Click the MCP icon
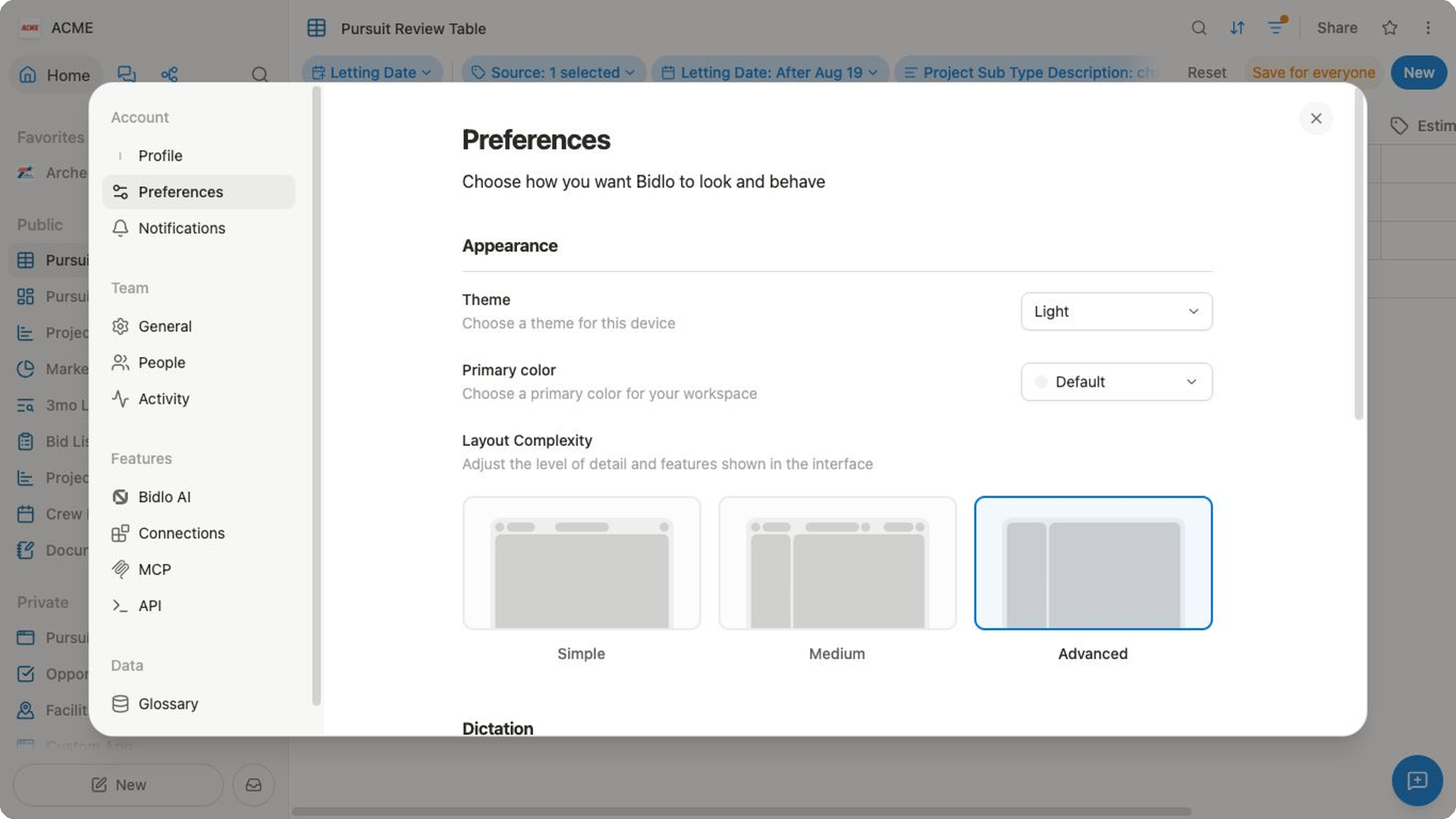Viewport: 1456px width, 819px height. (120, 570)
